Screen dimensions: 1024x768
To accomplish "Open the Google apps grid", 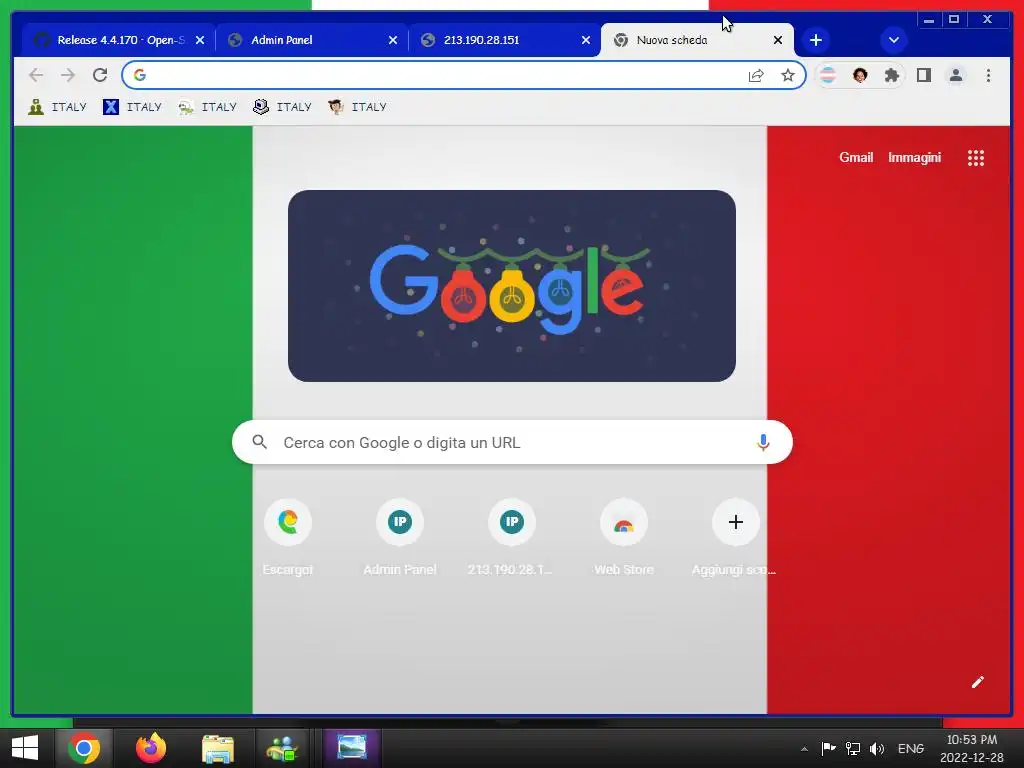I will [976, 157].
